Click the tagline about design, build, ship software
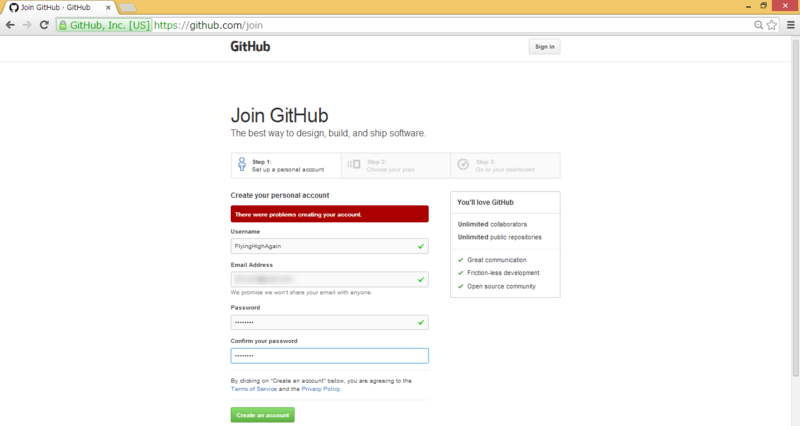Screen dimensions: 800x426 tap(328, 133)
